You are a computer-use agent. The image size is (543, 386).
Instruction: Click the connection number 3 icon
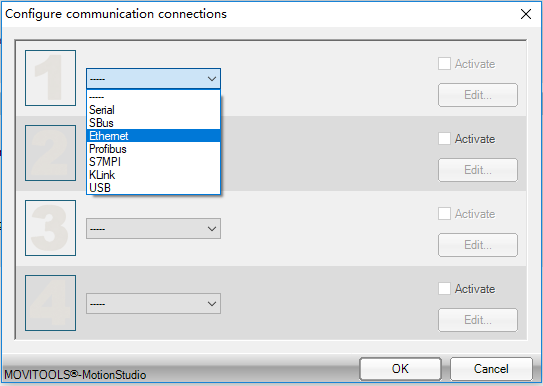pos(51,228)
